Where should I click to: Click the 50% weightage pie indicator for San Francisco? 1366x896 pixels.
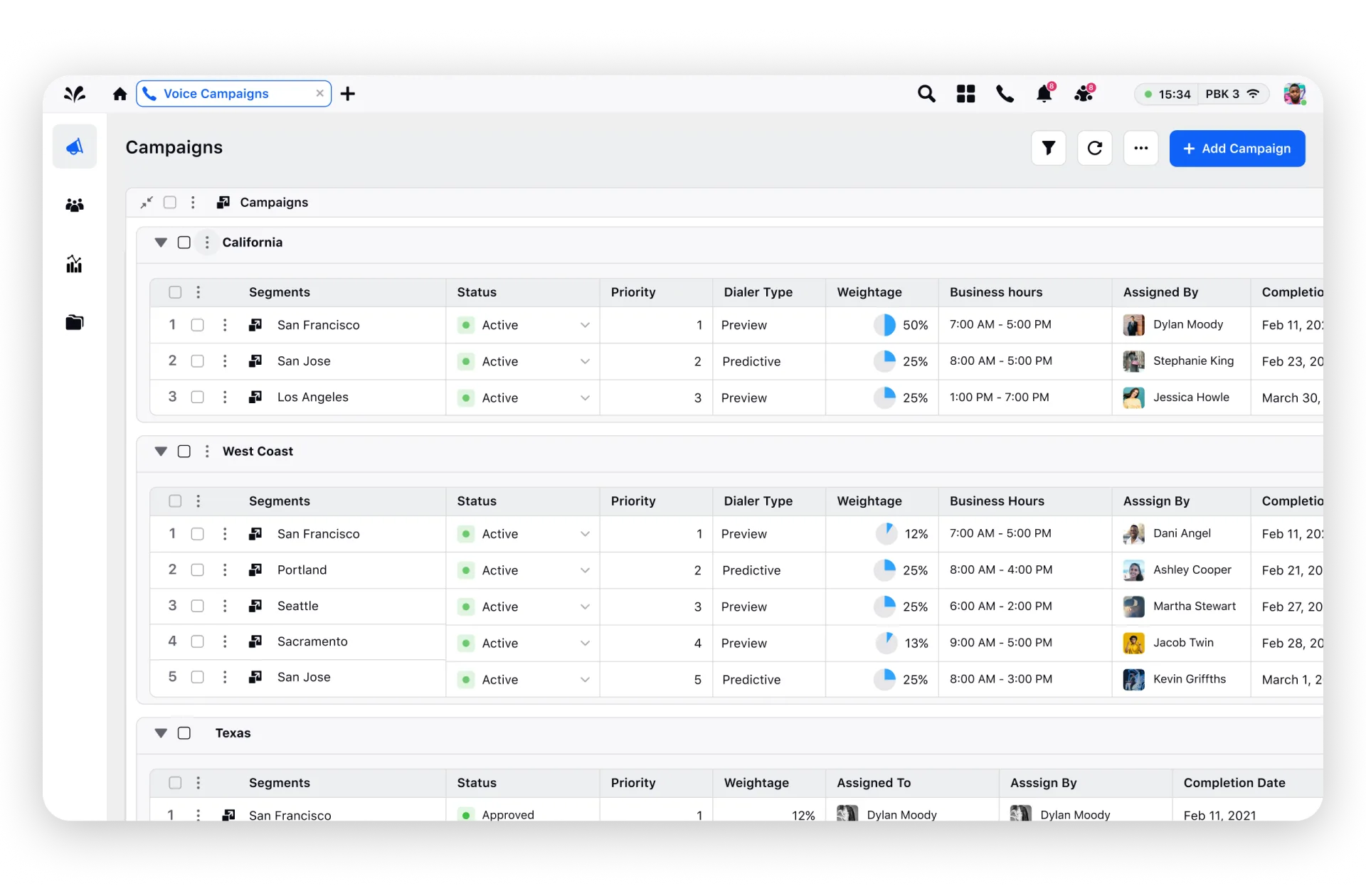[x=886, y=324]
